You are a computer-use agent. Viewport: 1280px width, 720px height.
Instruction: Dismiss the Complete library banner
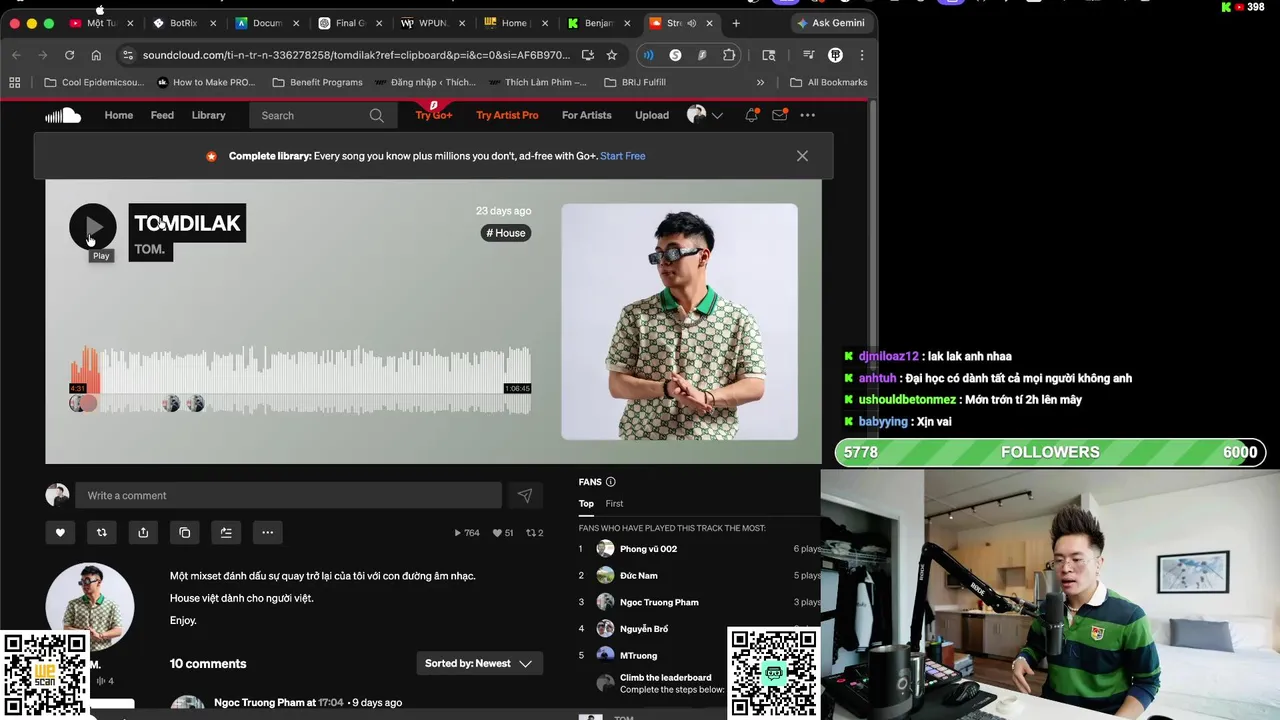click(x=802, y=156)
